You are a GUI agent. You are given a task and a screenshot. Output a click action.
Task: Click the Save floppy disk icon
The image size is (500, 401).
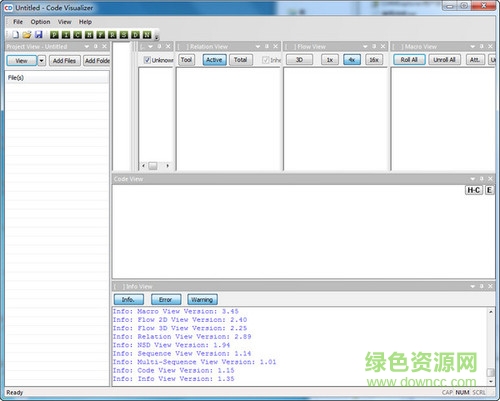point(39,35)
